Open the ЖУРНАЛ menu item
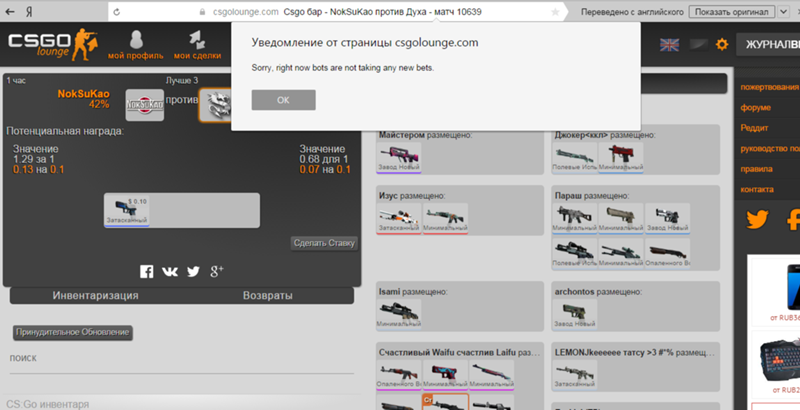Screen dimensions: 800x410 tap(768, 45)
